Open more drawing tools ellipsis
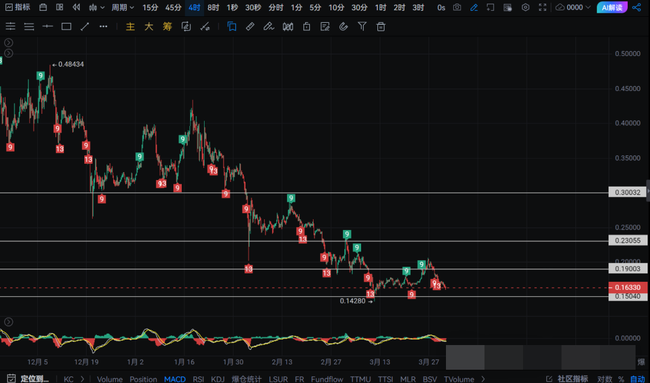Screen dimensions: 650x383 click(x=103, y=27)
